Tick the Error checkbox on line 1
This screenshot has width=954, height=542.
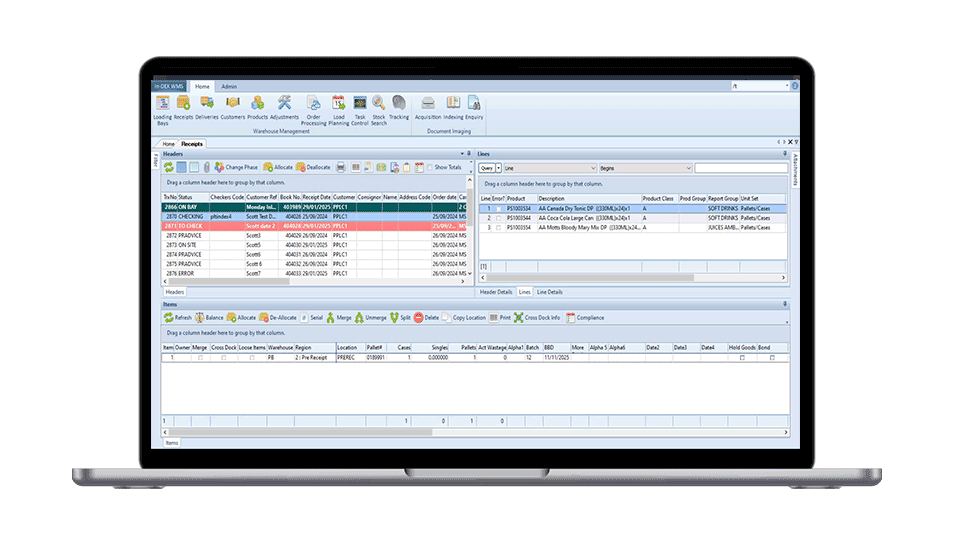pyautogui.click(x=498, y=208)
